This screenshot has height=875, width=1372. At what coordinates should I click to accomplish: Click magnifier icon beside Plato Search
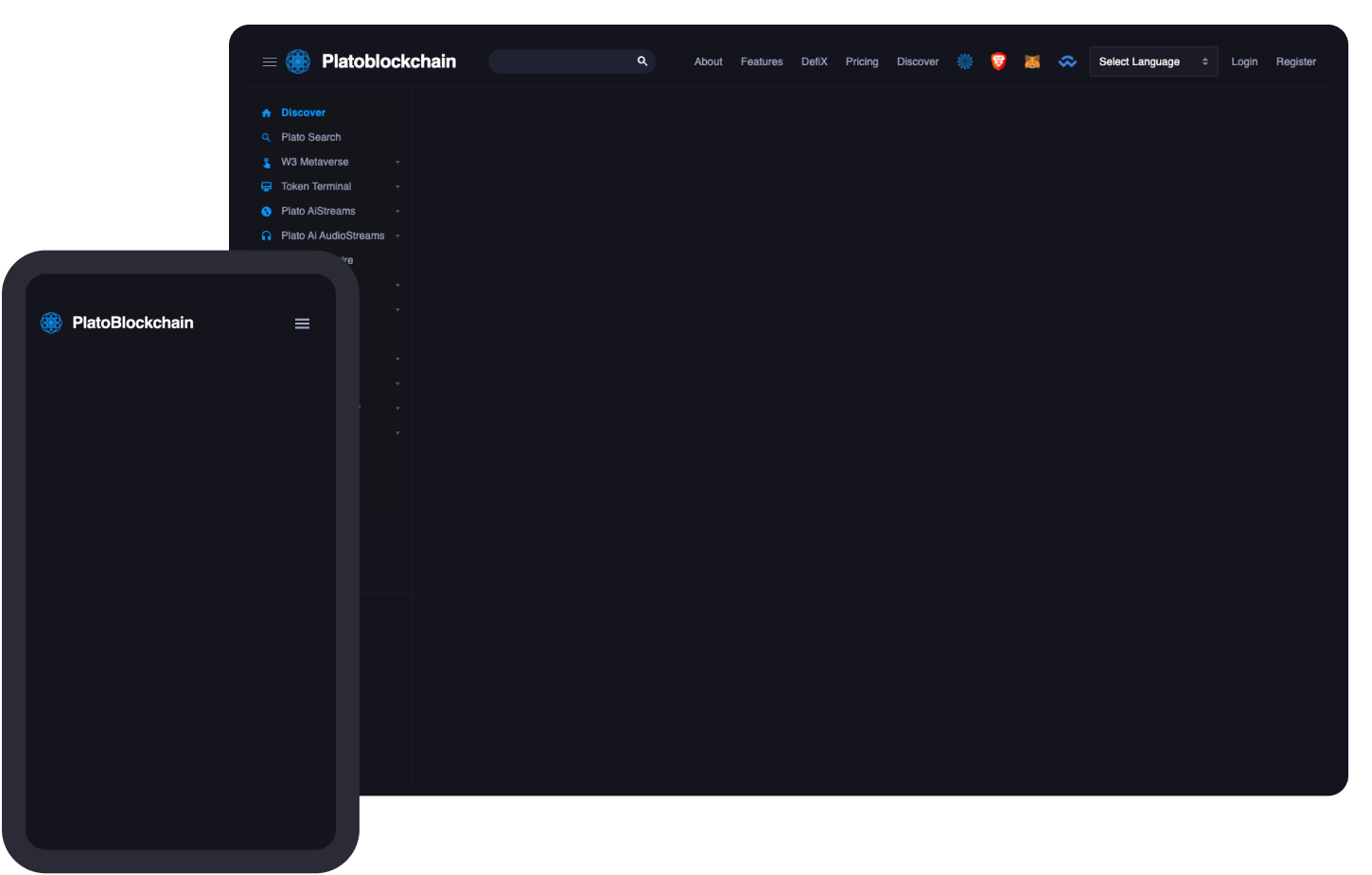click(x=267, y=137)
